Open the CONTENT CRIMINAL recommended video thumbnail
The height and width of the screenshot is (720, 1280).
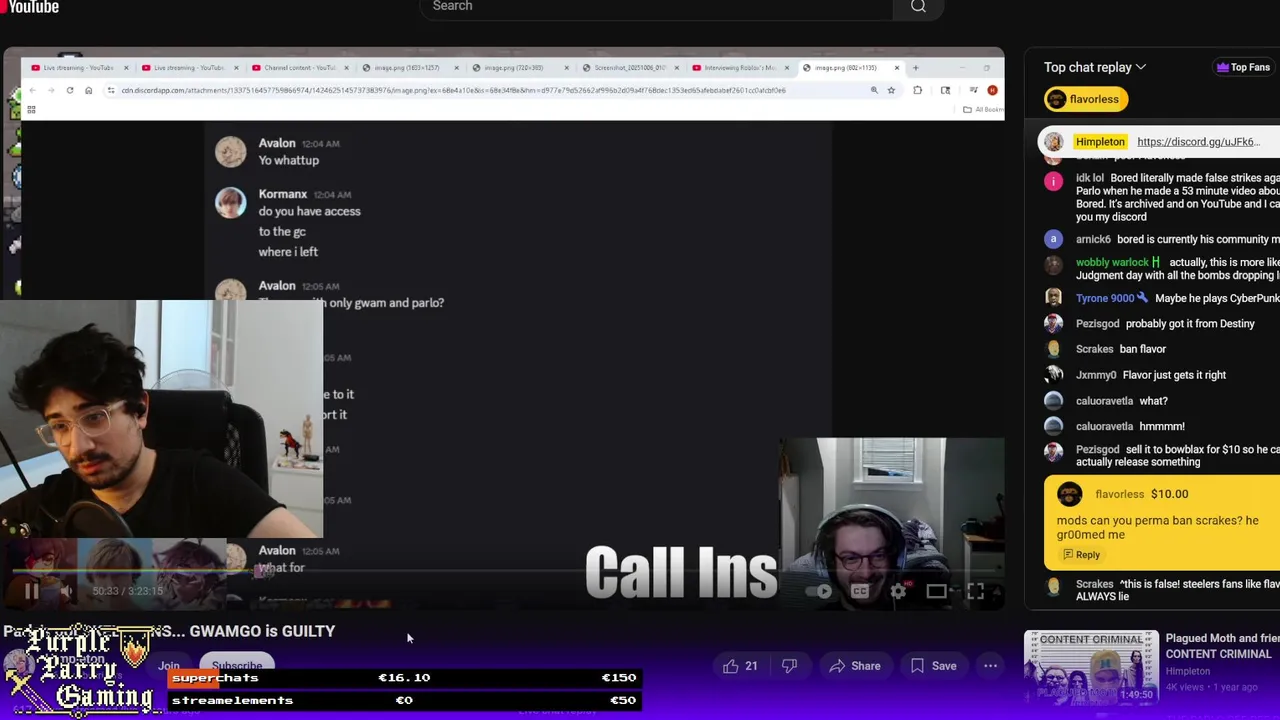1091,667
